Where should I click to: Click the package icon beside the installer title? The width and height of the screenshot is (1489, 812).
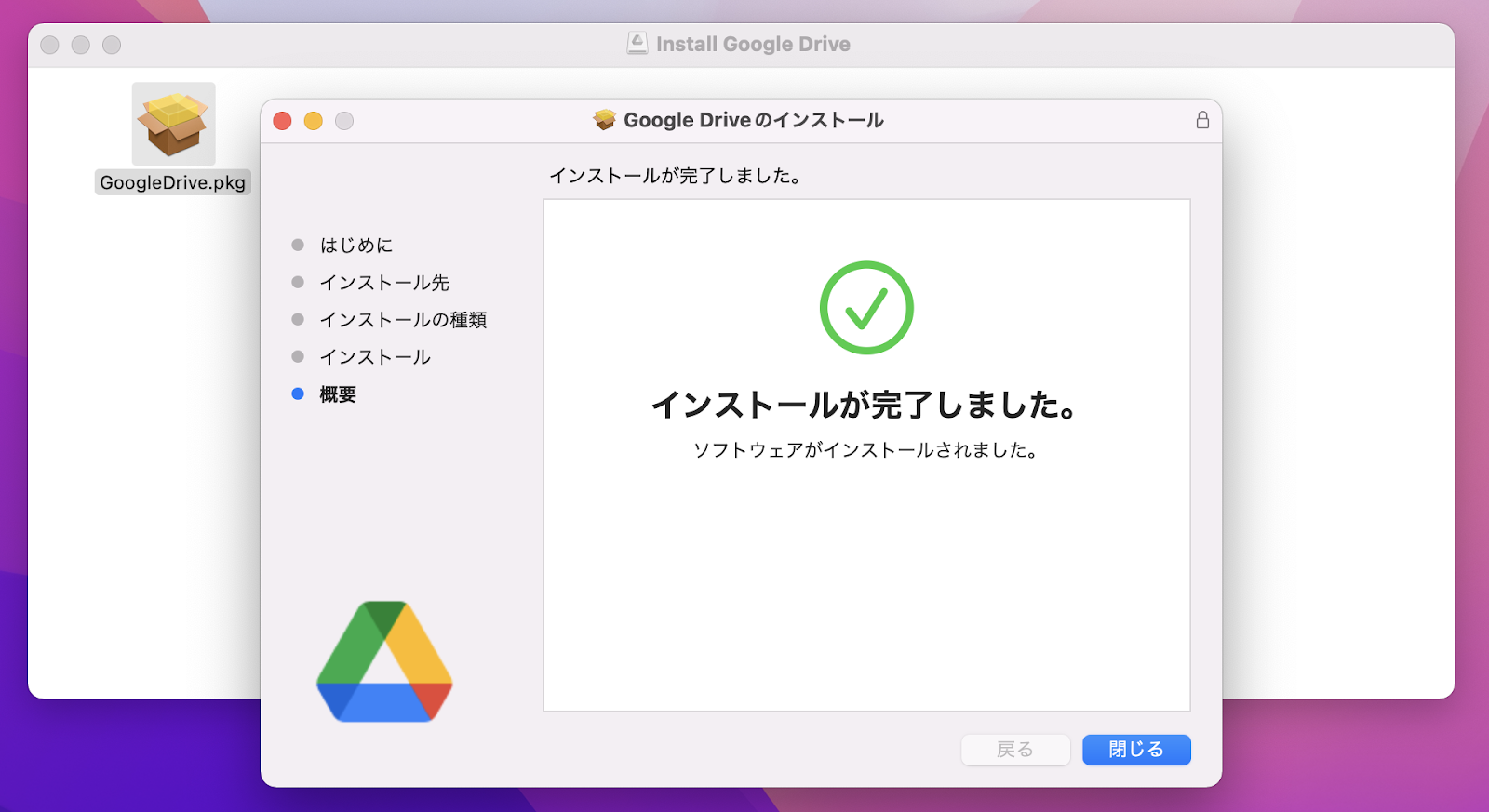pos(605,120)
